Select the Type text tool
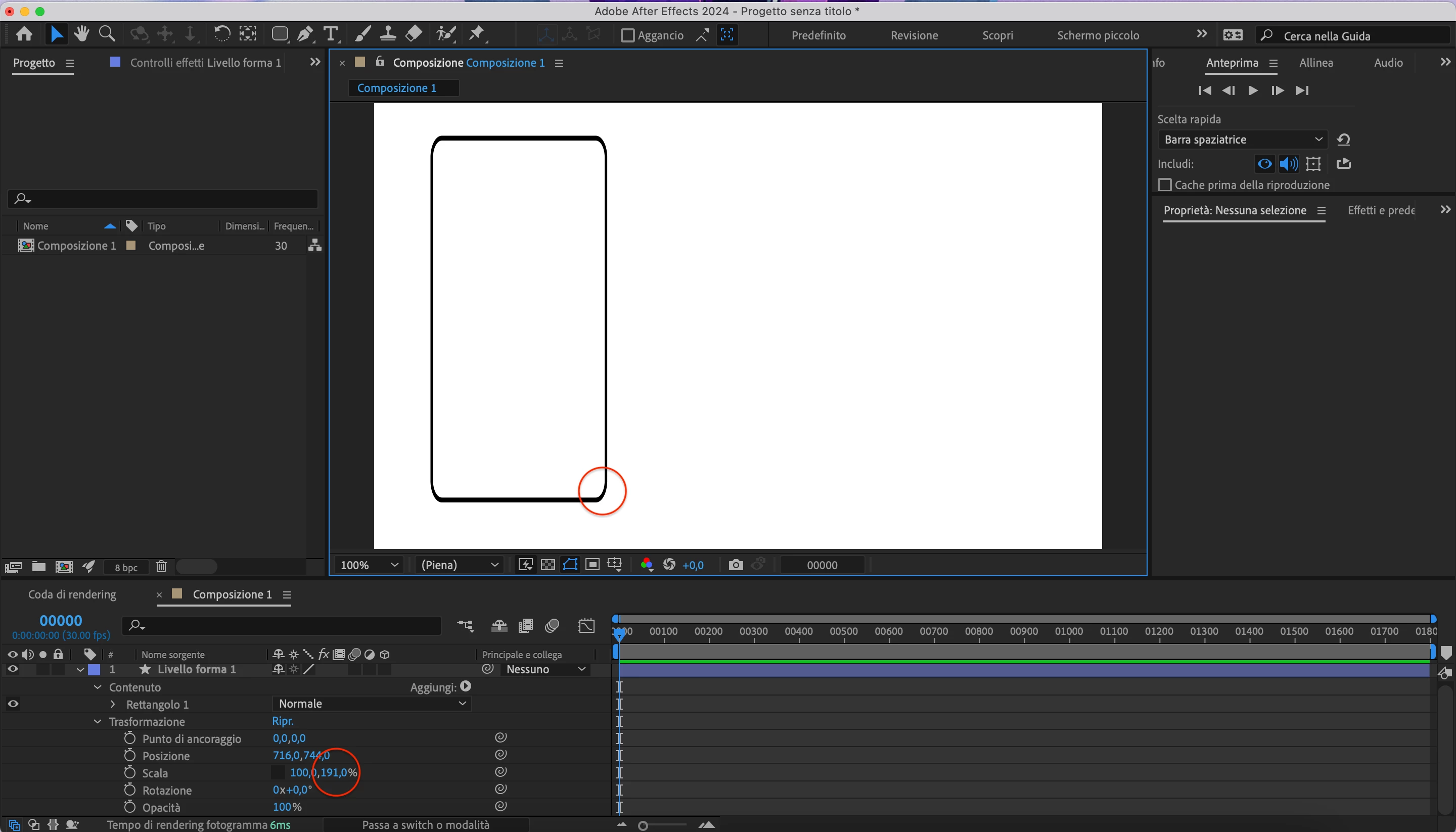The width and height of the screenshot is (1456, 832). (x=330, y=34)
